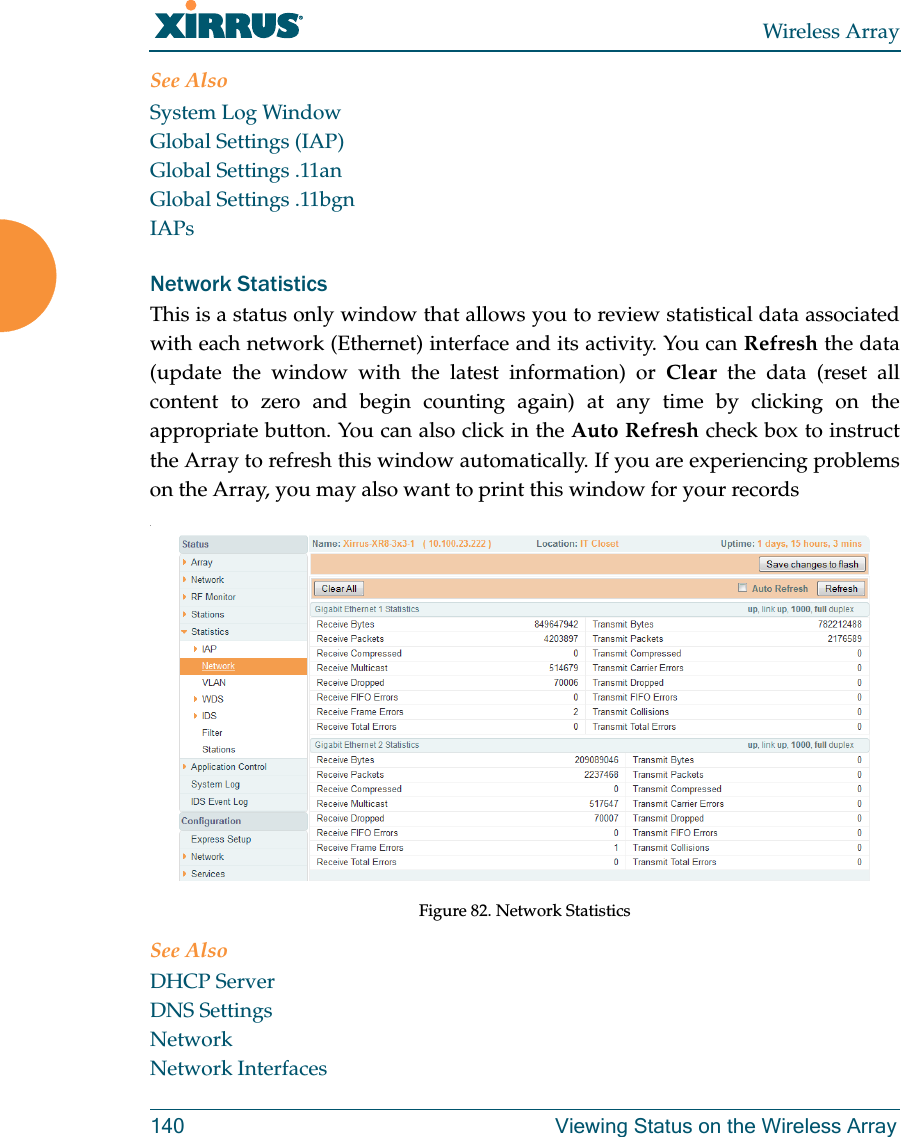Click the Clear All button
This screenshot has height=1137, width=901.
coord(338,588)
